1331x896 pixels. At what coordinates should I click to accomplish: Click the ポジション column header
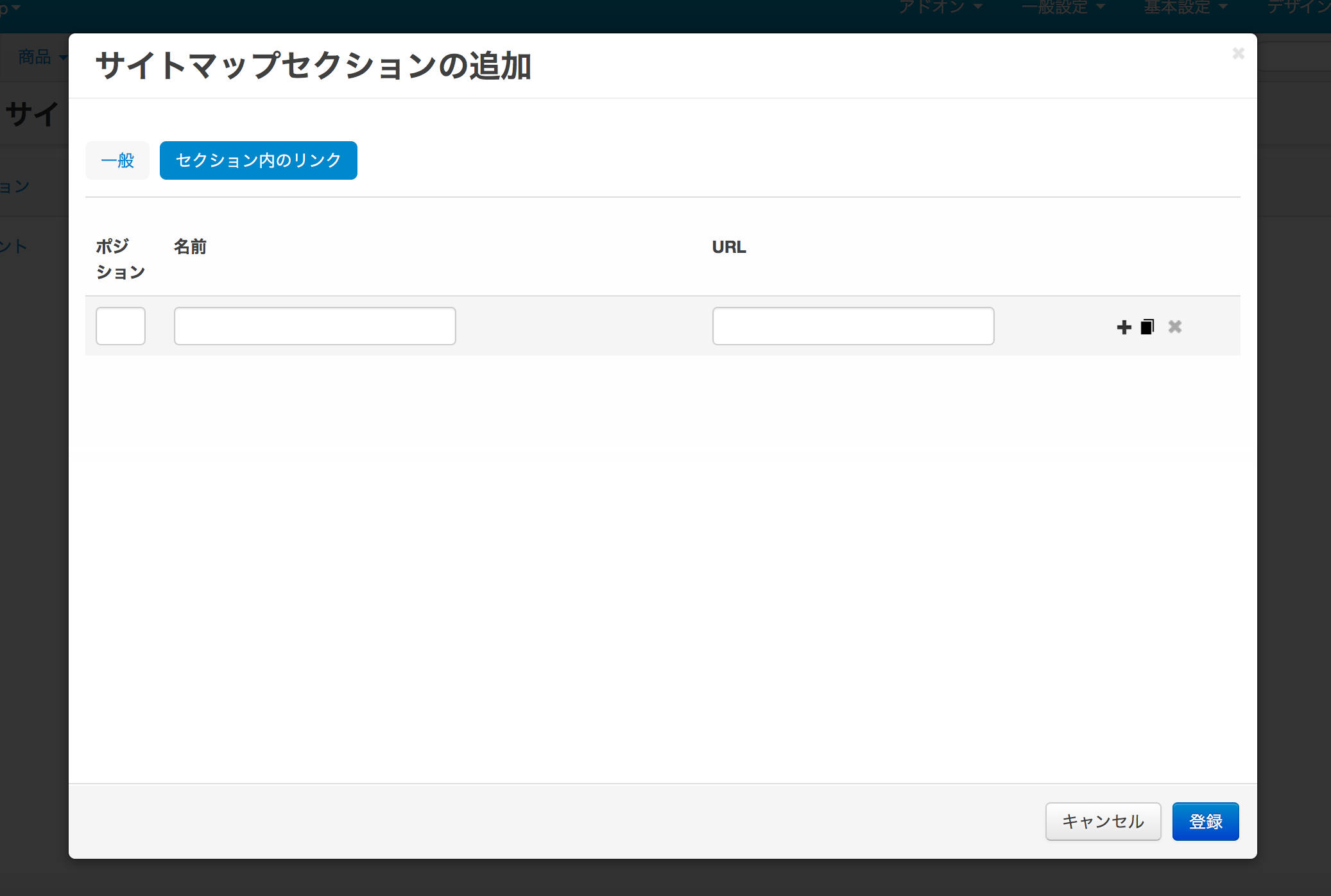pyautogui.click(x=121, y=259)
